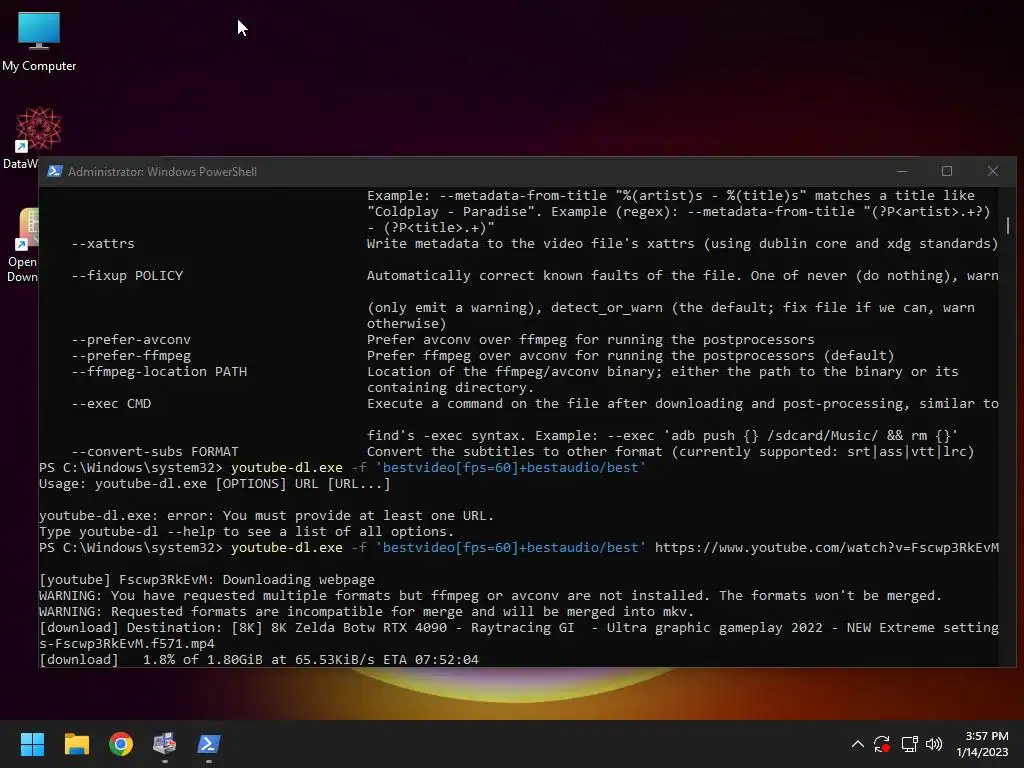This screenshot has height=768, width=1024.
Task: Click the 'Downloading webpage' output line
Action: (x=207, y=580)
